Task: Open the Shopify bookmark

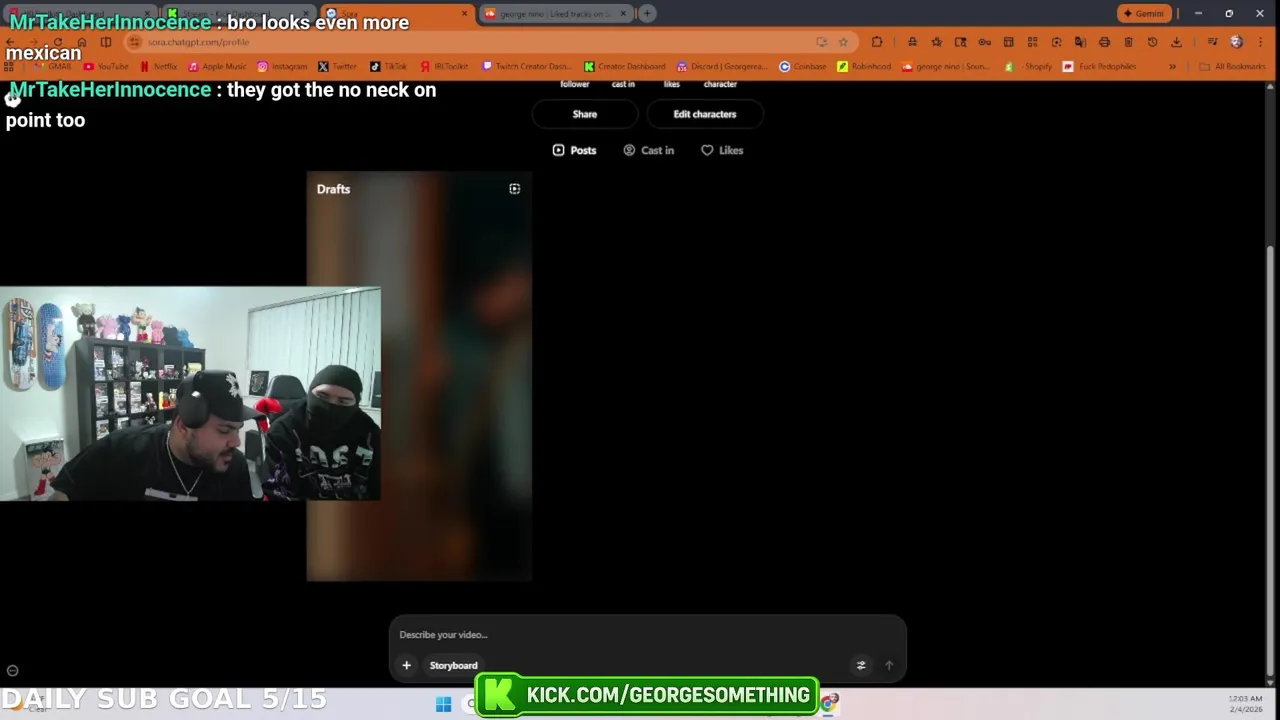Action: 1030,67
